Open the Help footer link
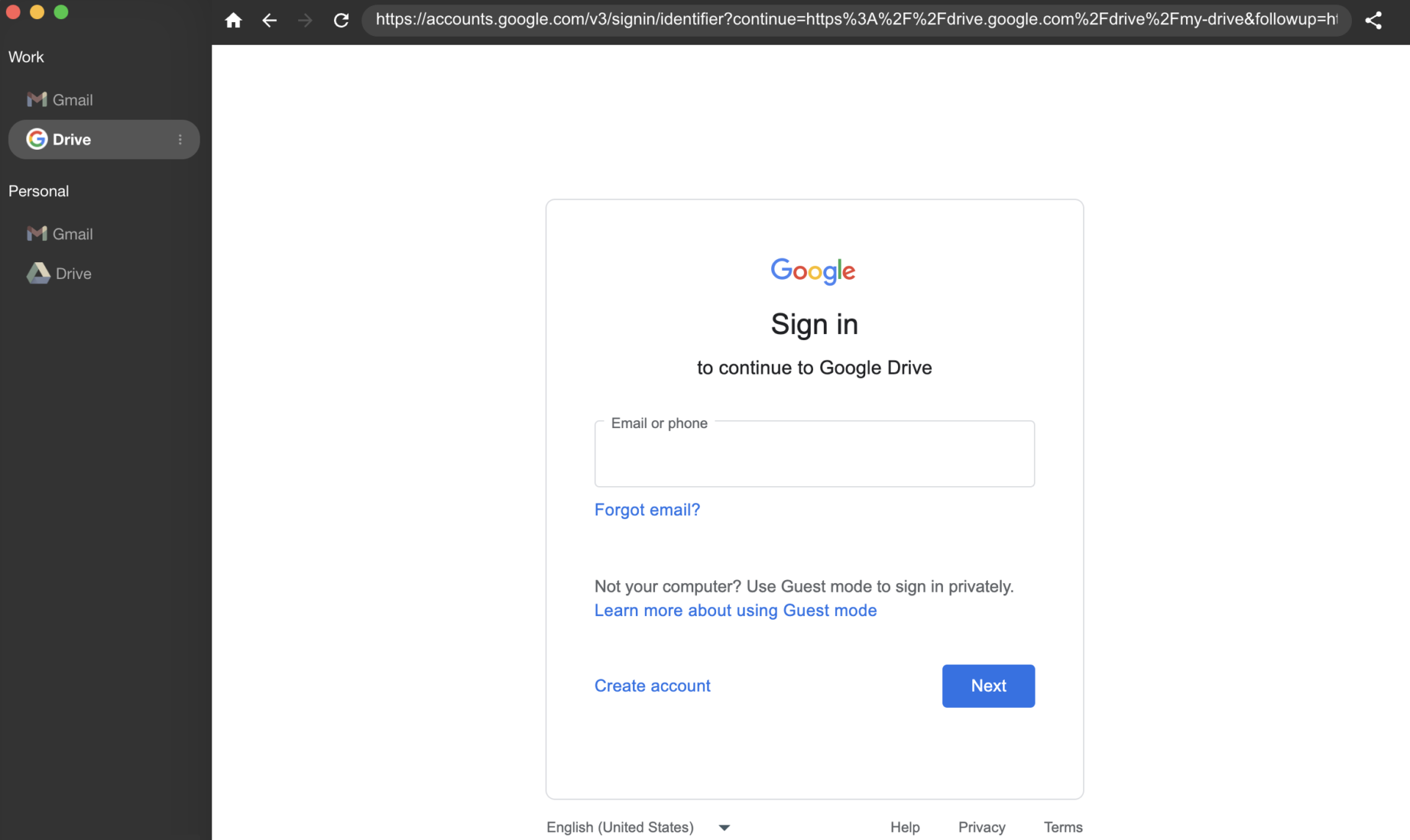The image size is (1410, 840). tap(905, 828)
